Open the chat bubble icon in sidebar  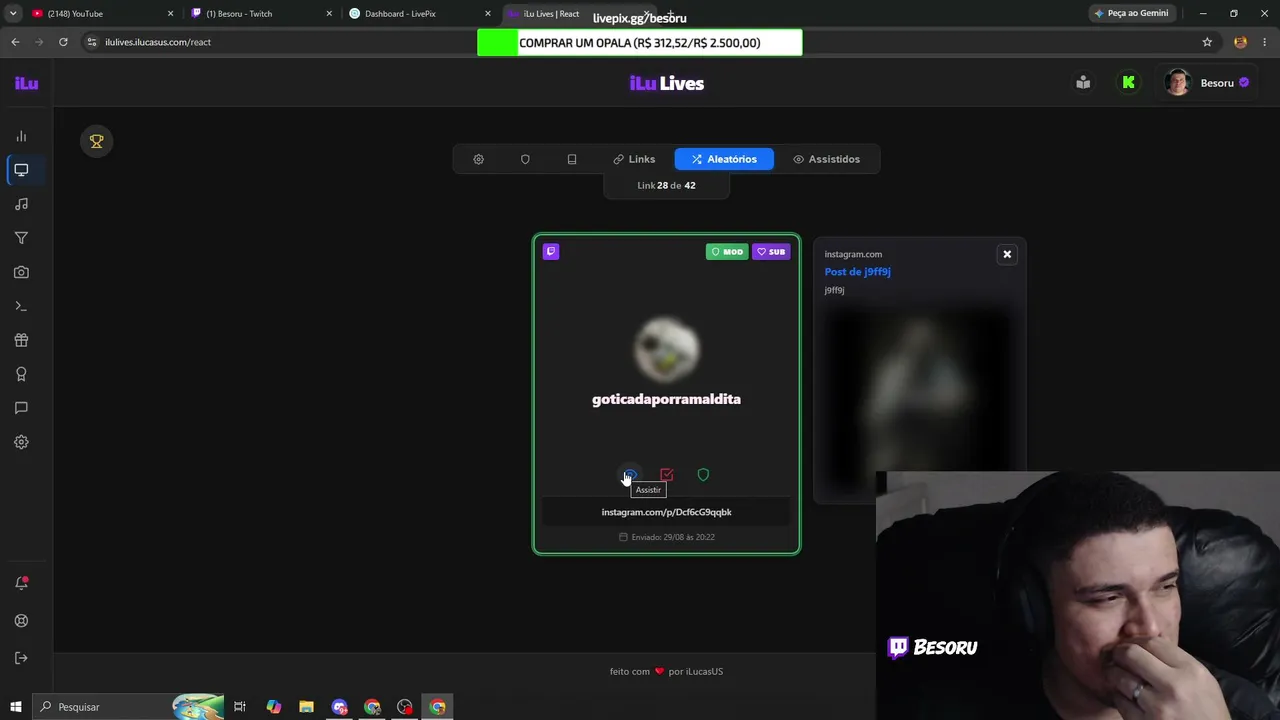point(21,408)
